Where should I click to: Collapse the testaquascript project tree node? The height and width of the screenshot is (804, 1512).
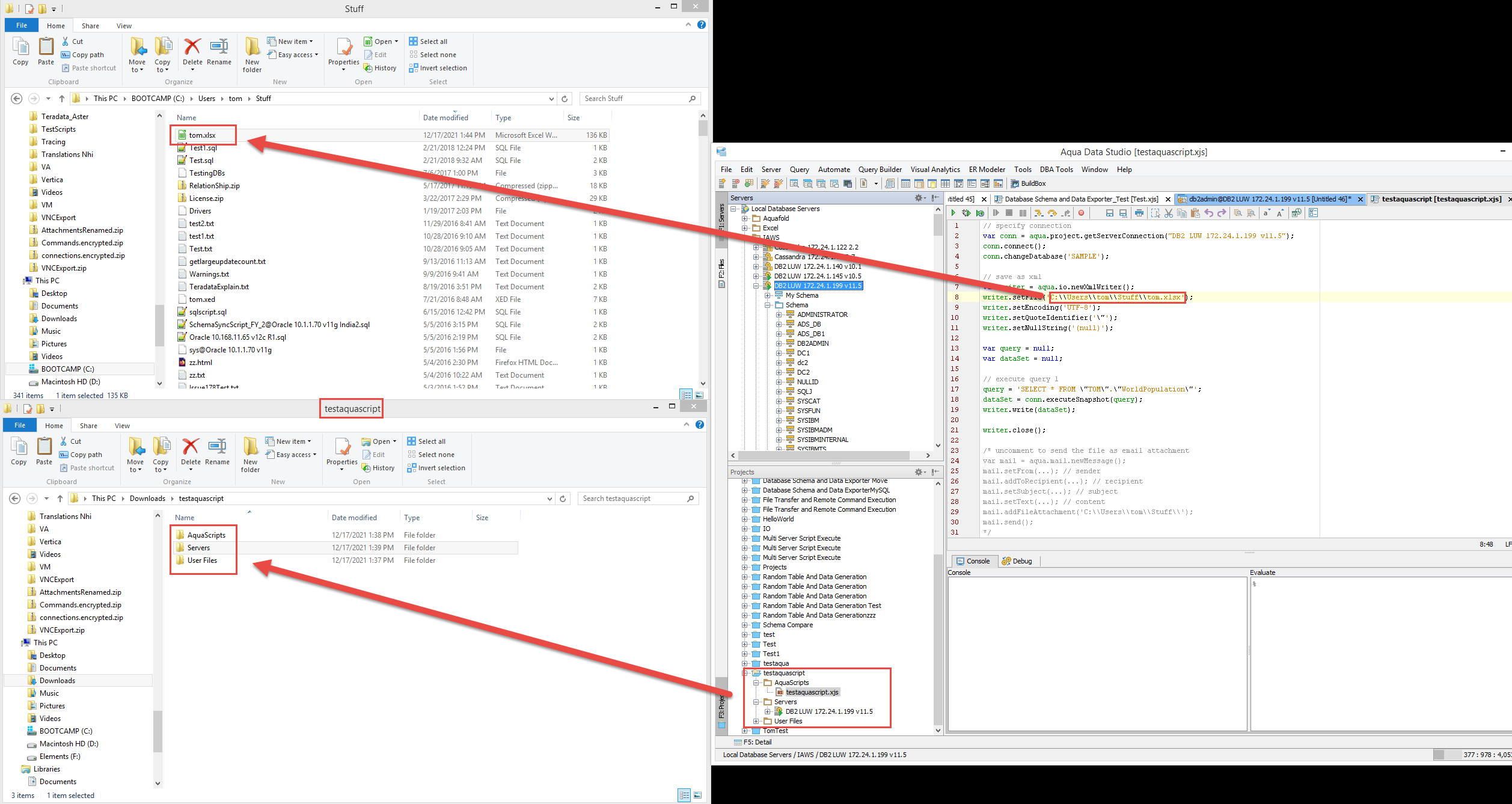pos(745,673)
